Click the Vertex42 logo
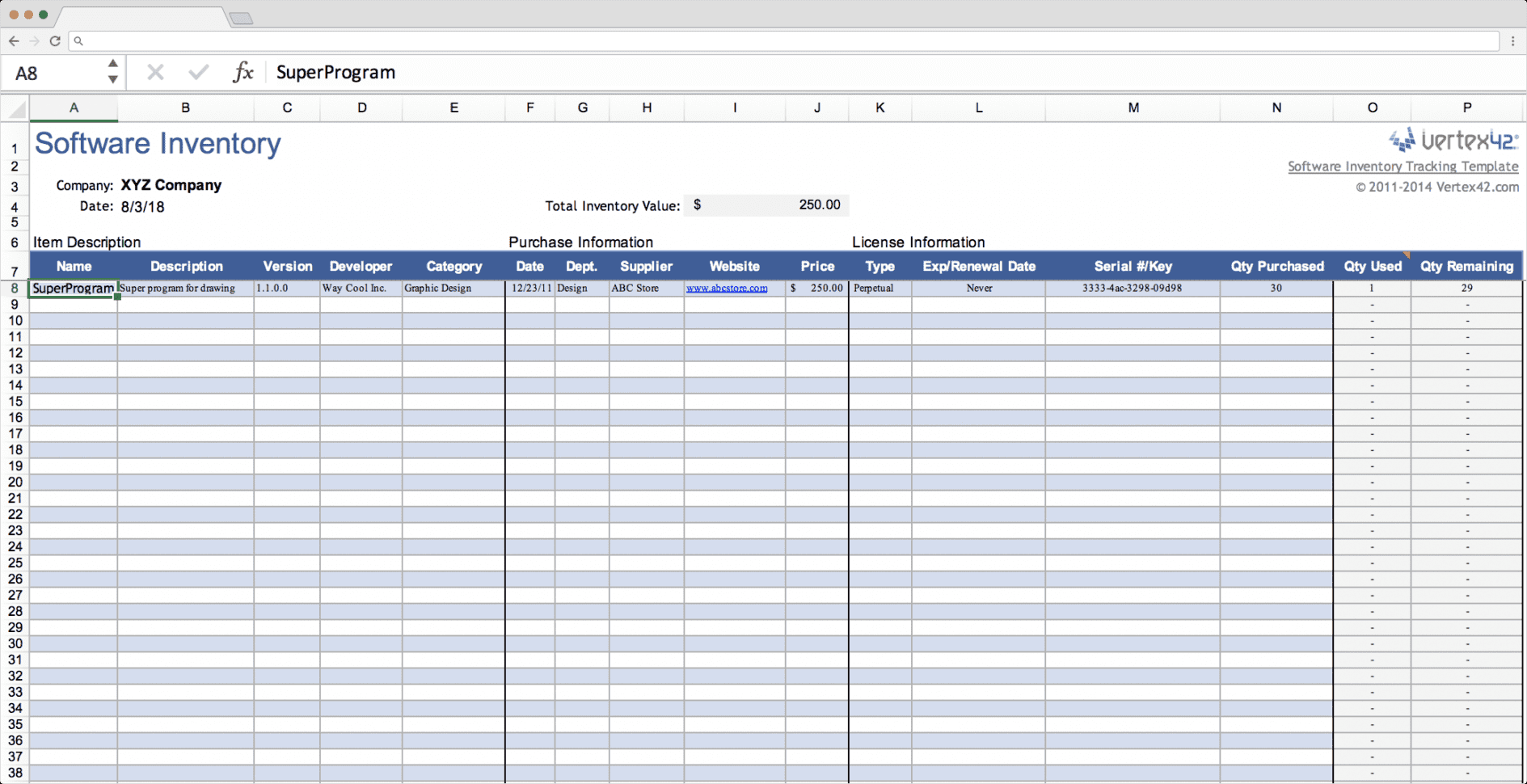 1453,140
